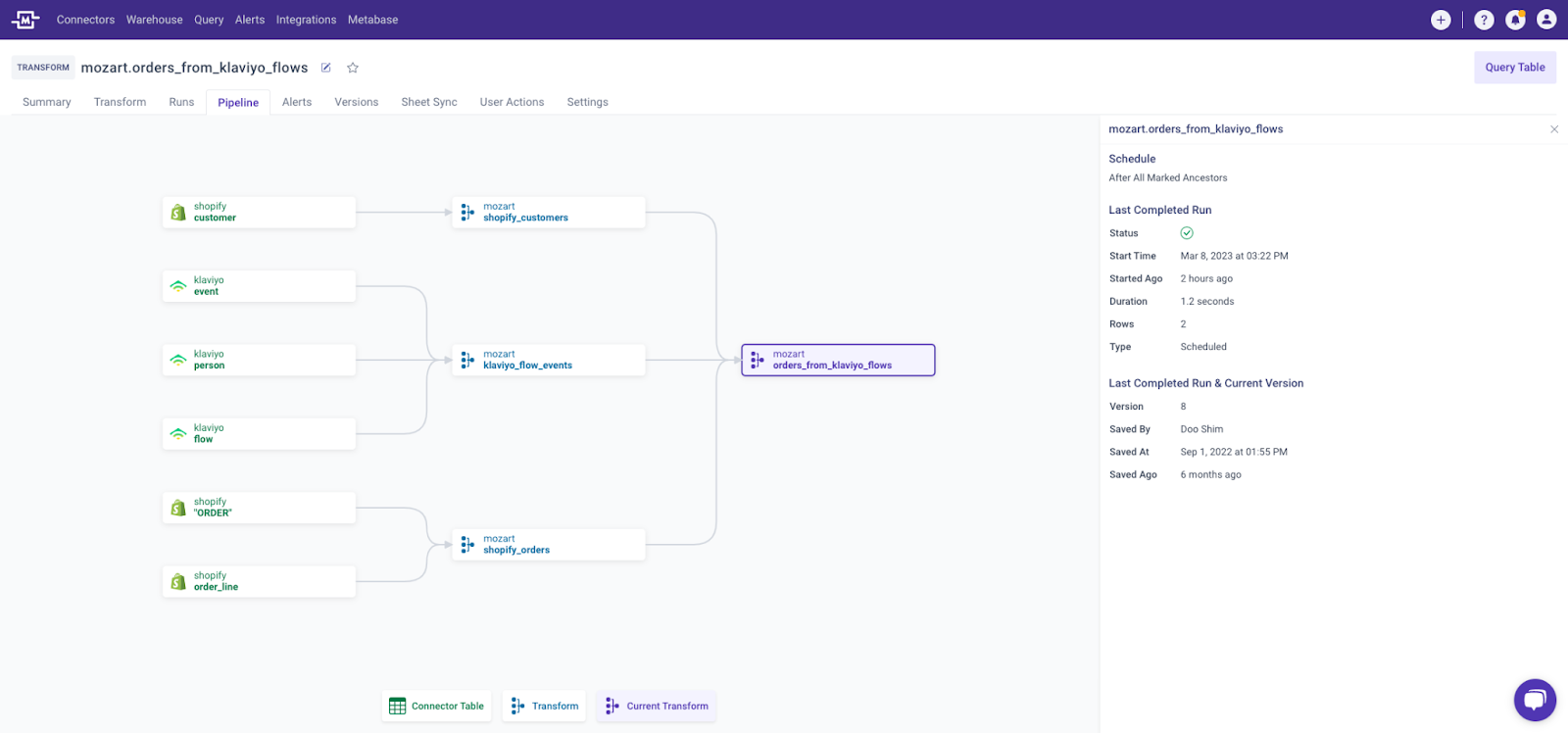Click the plus add icon in the top bar

click(x=1441, y=20)
